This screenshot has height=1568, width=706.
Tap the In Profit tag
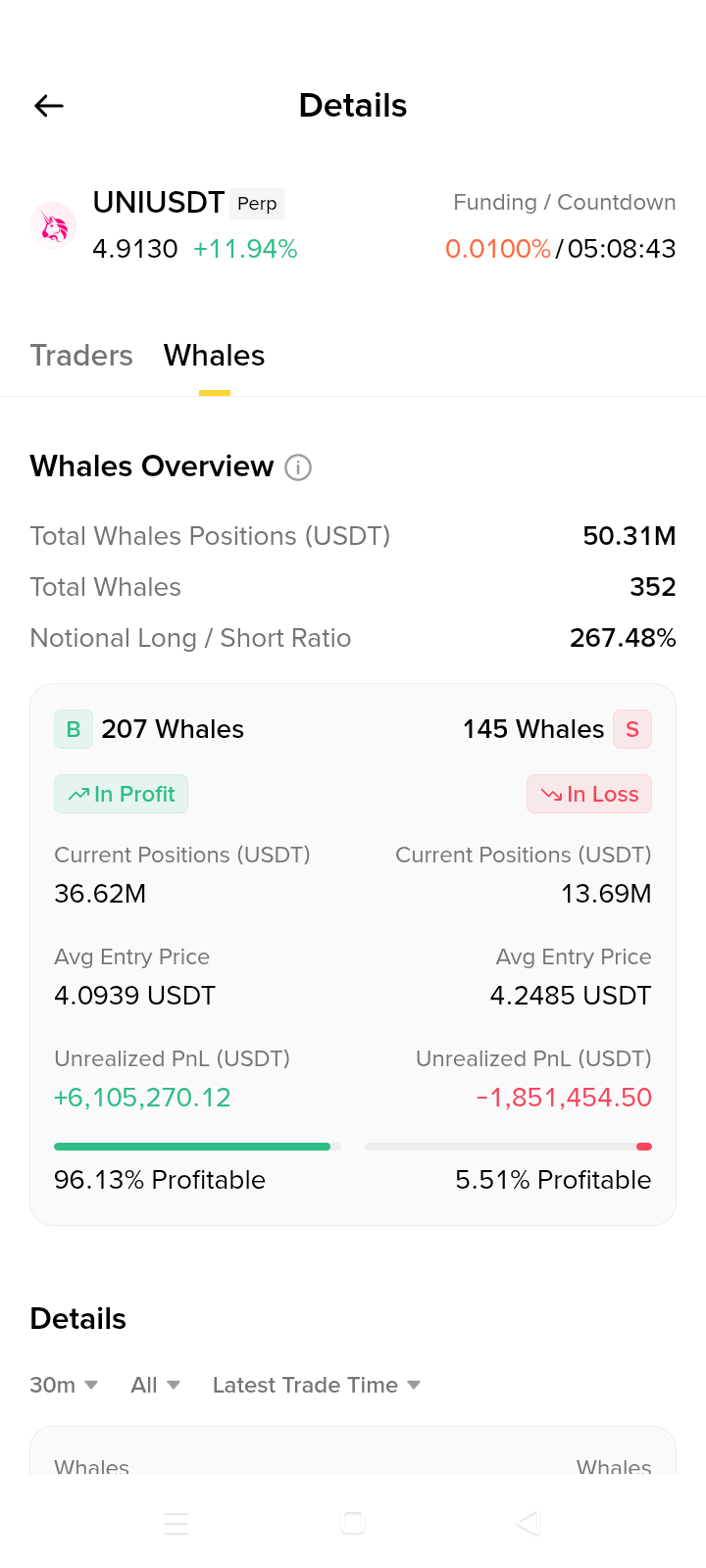pos(121,794)
